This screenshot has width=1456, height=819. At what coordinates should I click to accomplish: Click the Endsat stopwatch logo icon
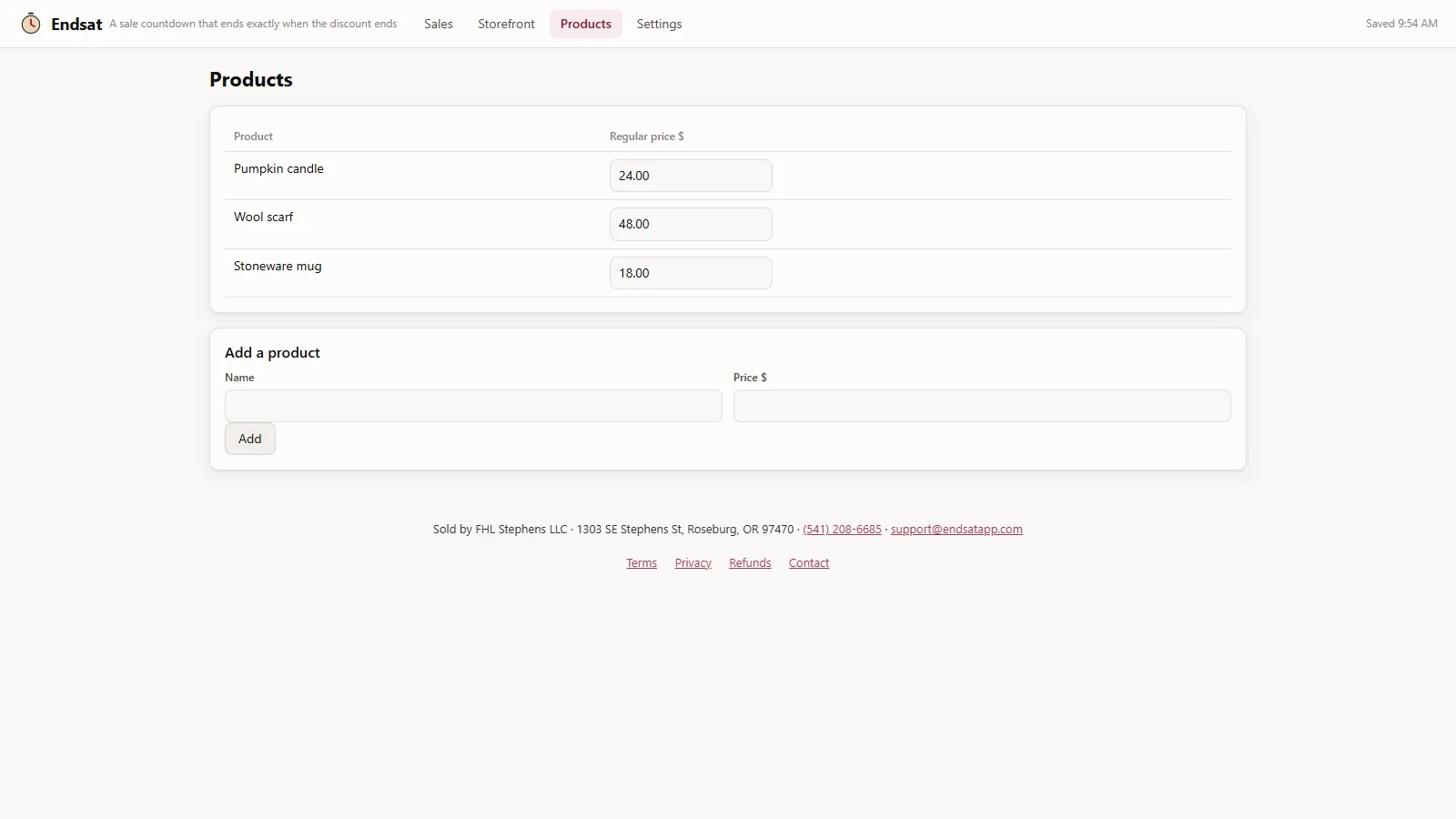pyautogui.click(x=31, y=24)
